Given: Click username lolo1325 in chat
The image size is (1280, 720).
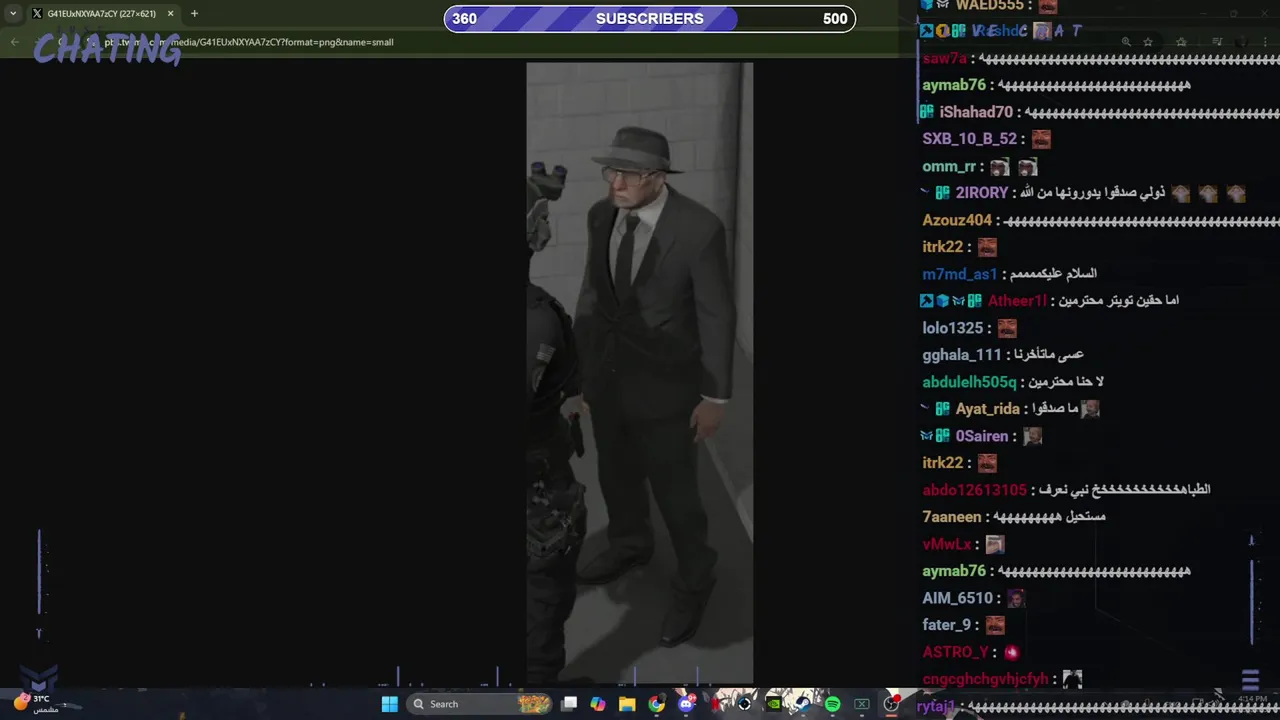Looking at the screenshot, I should click(953, 328).
